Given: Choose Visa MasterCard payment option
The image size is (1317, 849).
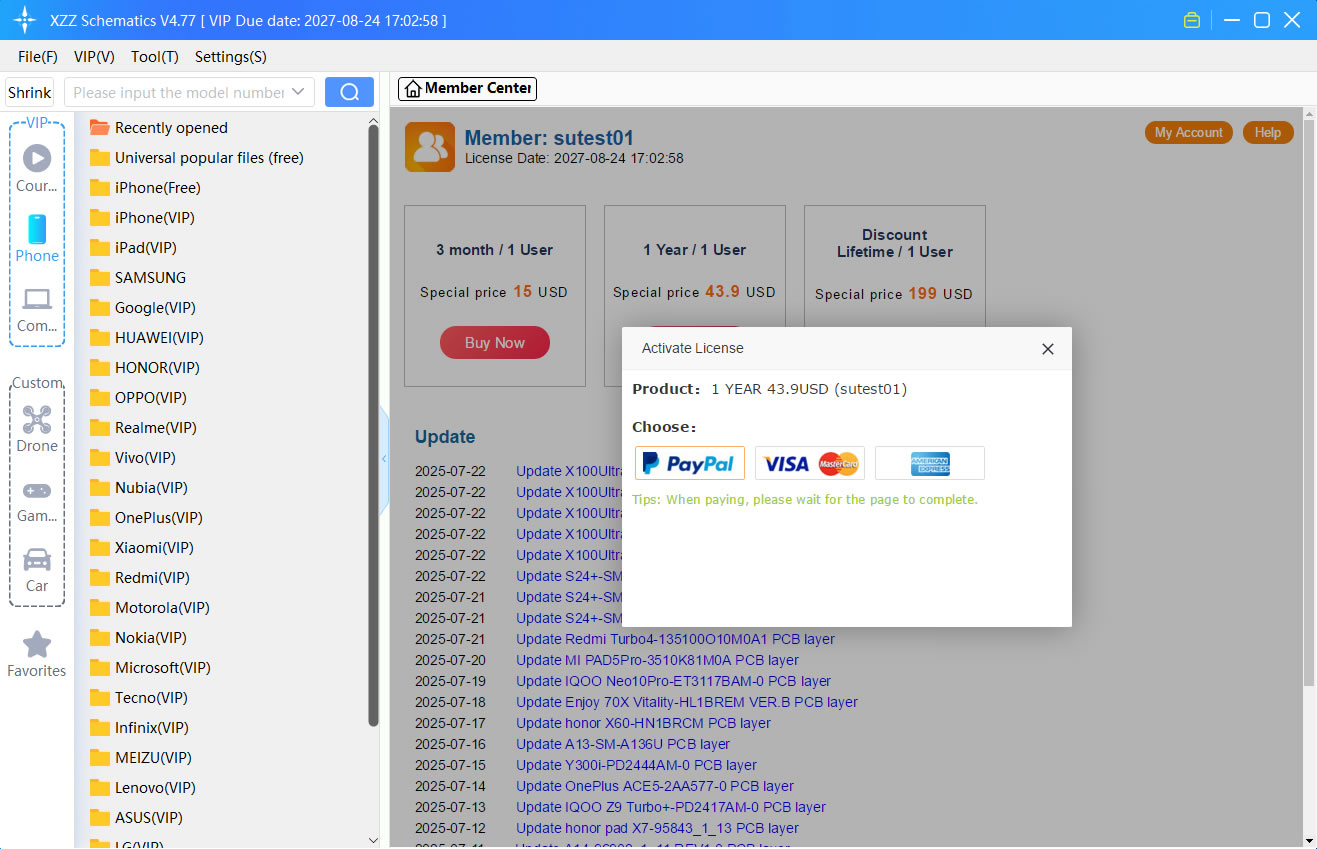Looking at the screenshot, I should (810, 463).
